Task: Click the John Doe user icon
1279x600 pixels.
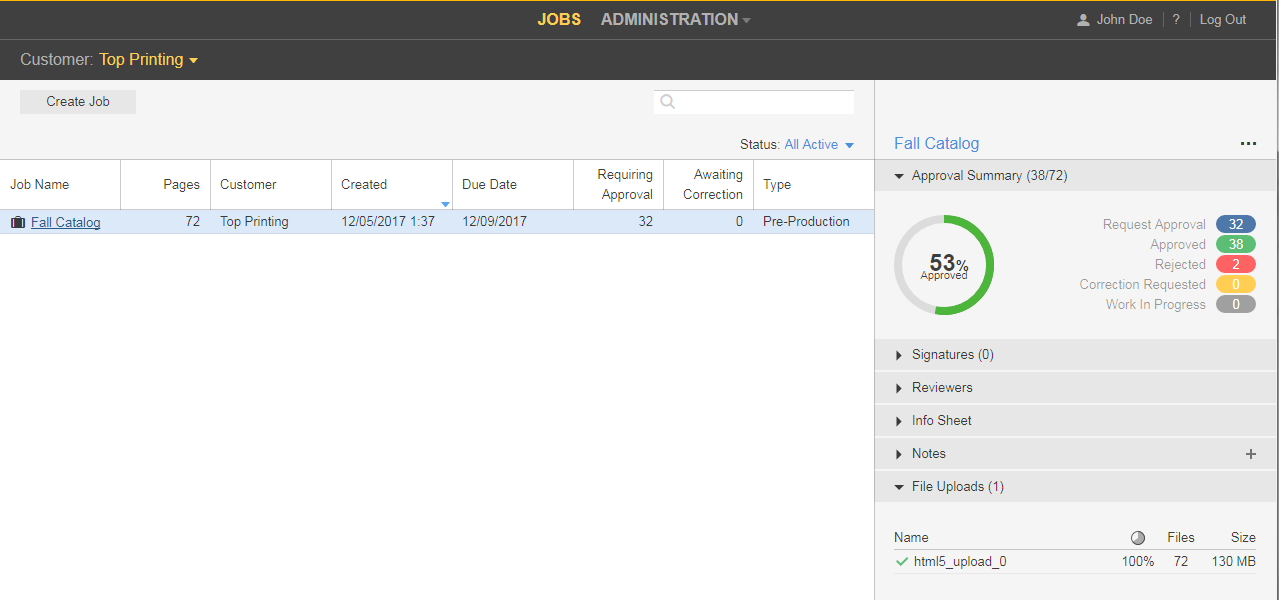Action: [x=1083, y=20]
